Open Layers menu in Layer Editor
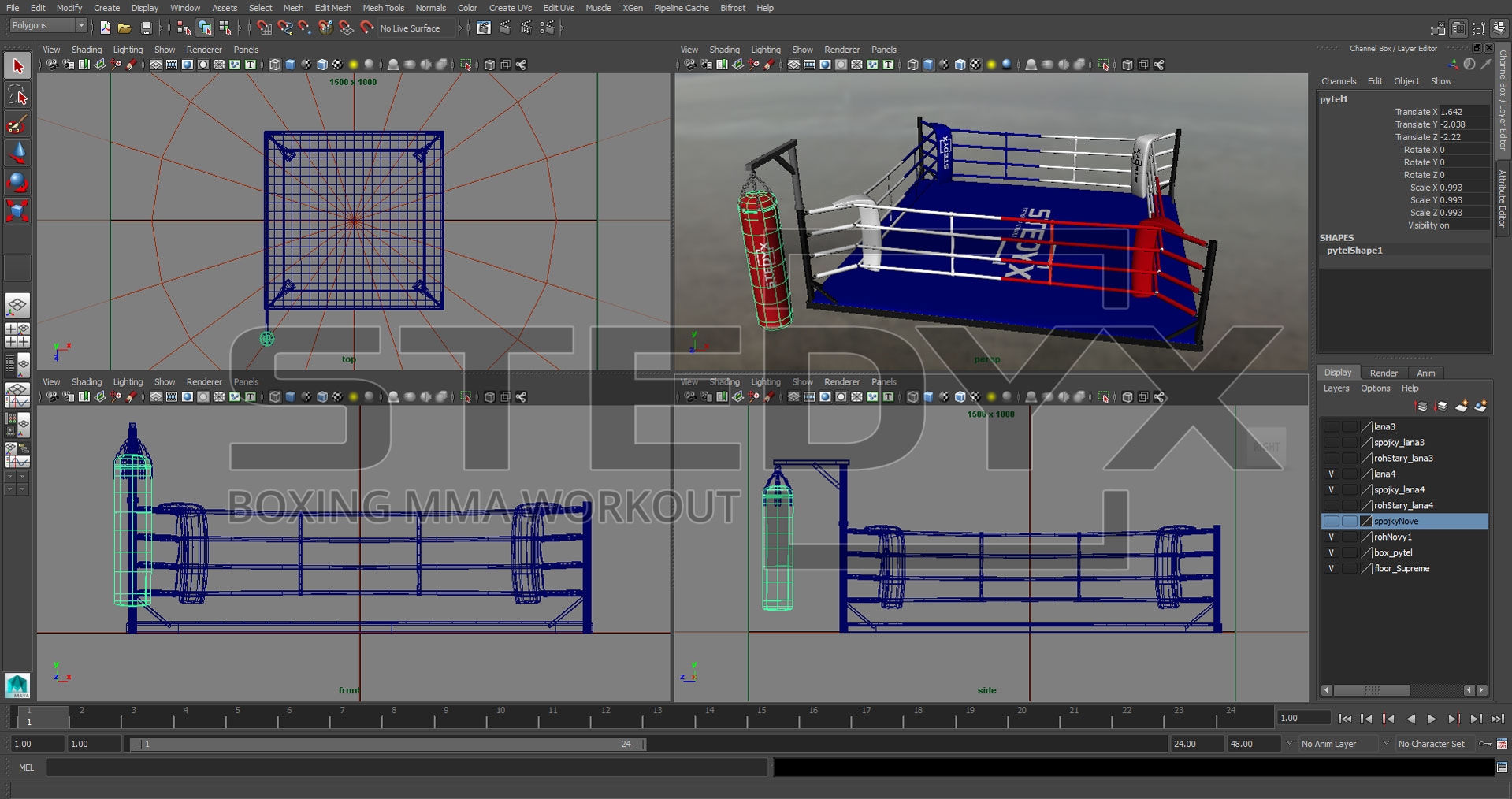The image size is (1512, 799). [x=1336, y=388]
